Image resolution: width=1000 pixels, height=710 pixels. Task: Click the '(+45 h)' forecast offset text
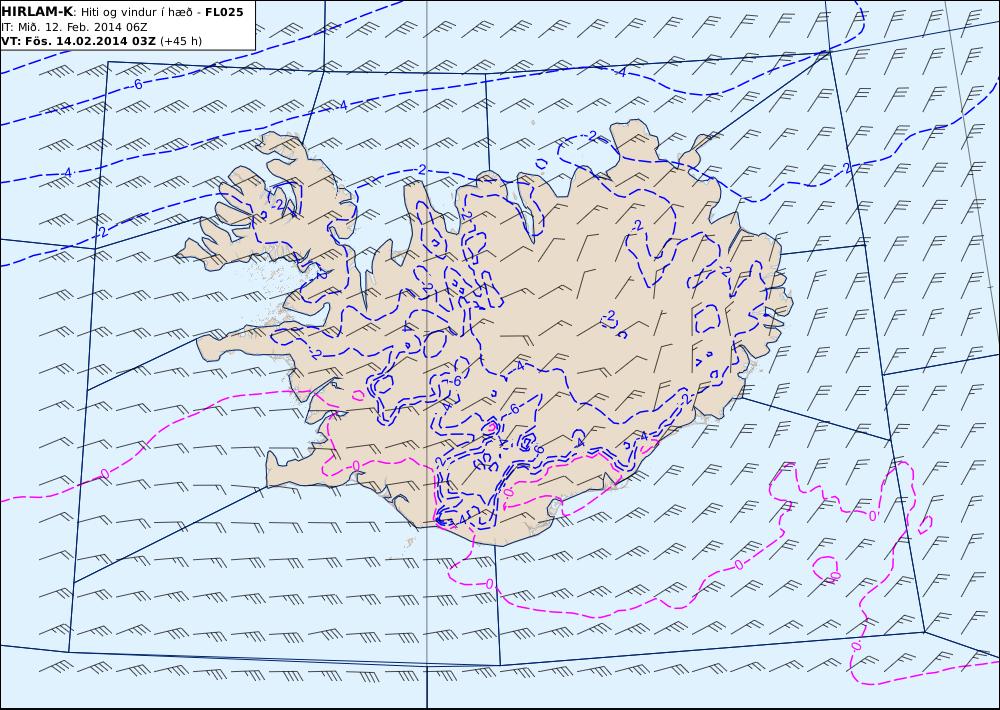(x=181, y=41)
